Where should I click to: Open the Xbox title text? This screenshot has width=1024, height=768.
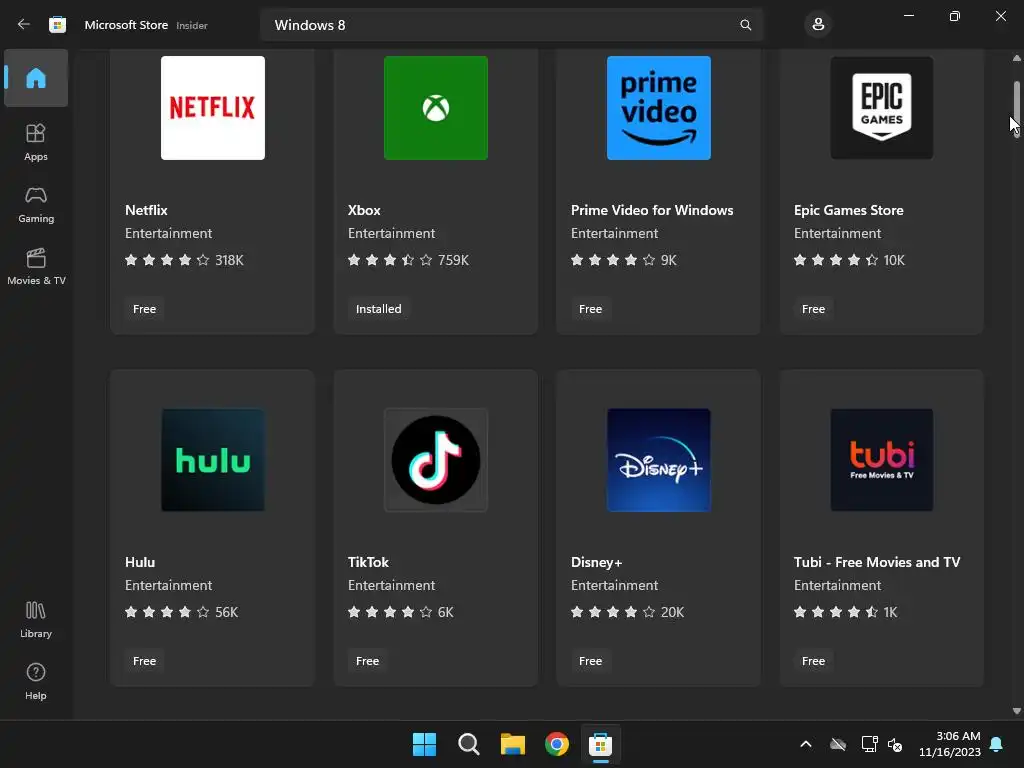pyautogui.click(x=364, y=210)
